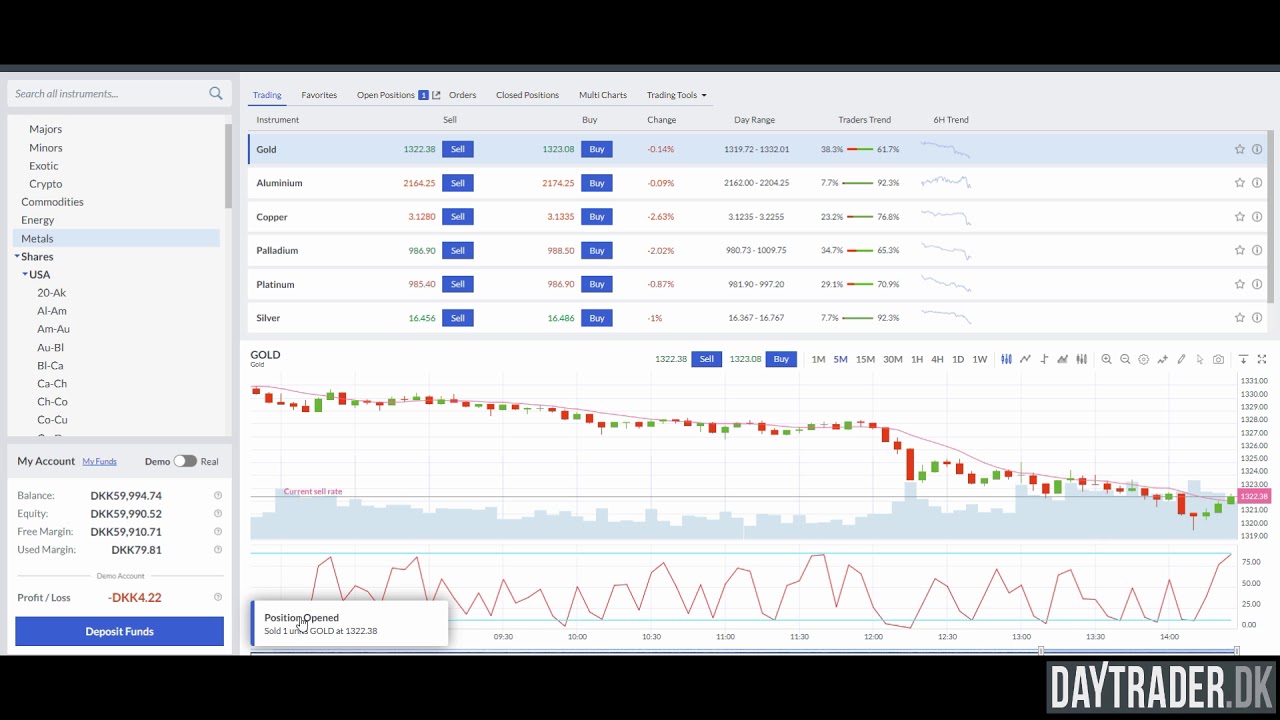Add indicator to chart icon
The width and height of the screenshot is (1280, 720).
coord(1162,359)
